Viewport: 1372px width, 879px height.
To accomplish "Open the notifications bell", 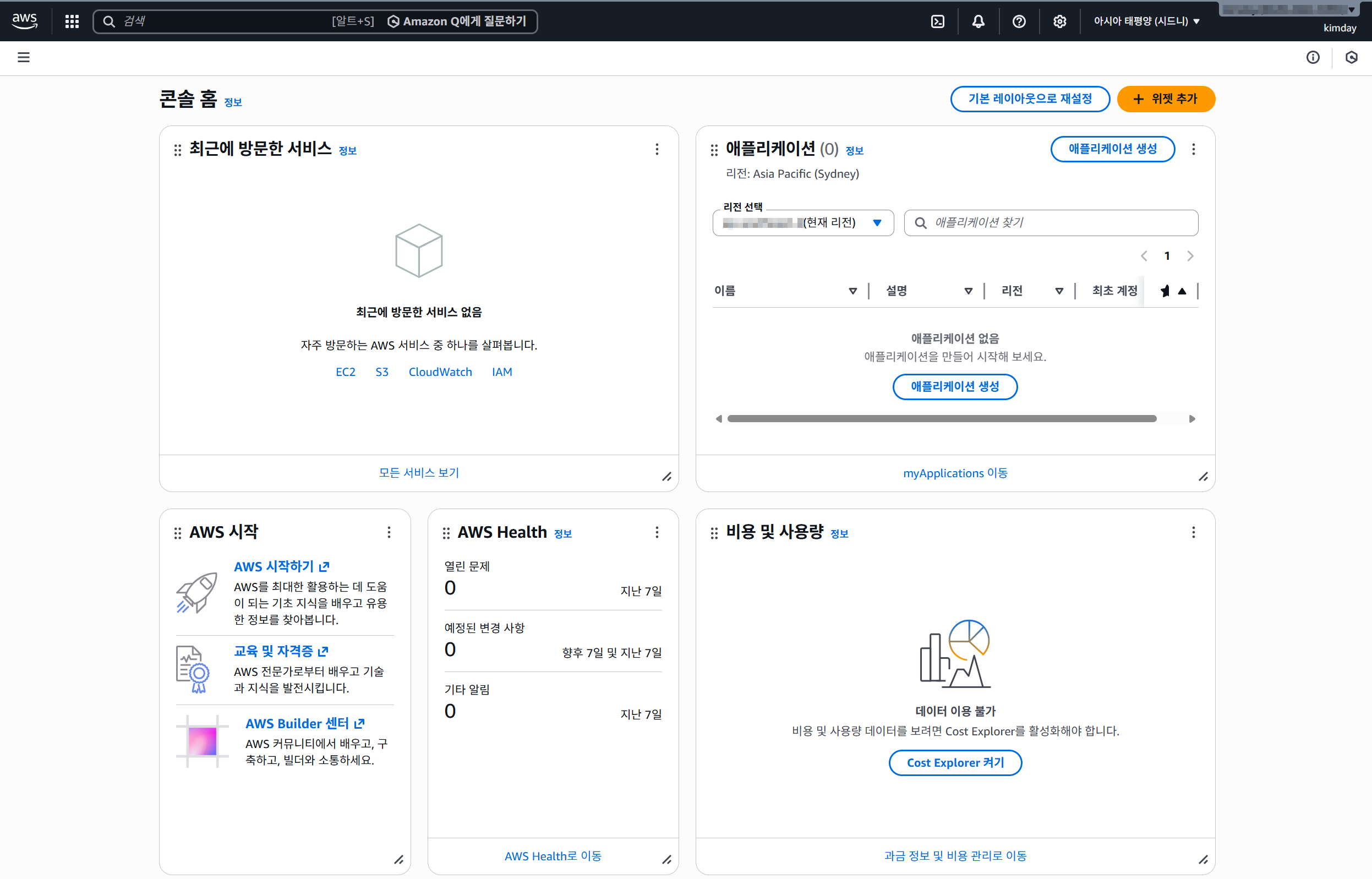I will click(x=978, y=21).
